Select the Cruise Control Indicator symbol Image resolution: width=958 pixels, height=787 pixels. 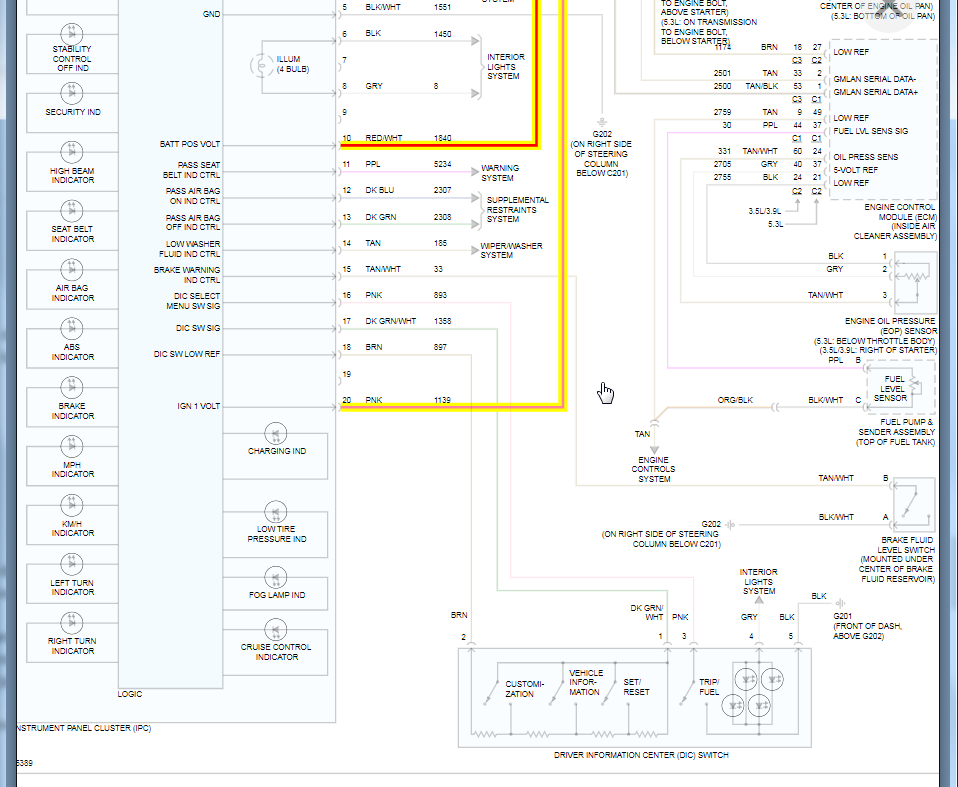tap(276, 630)
